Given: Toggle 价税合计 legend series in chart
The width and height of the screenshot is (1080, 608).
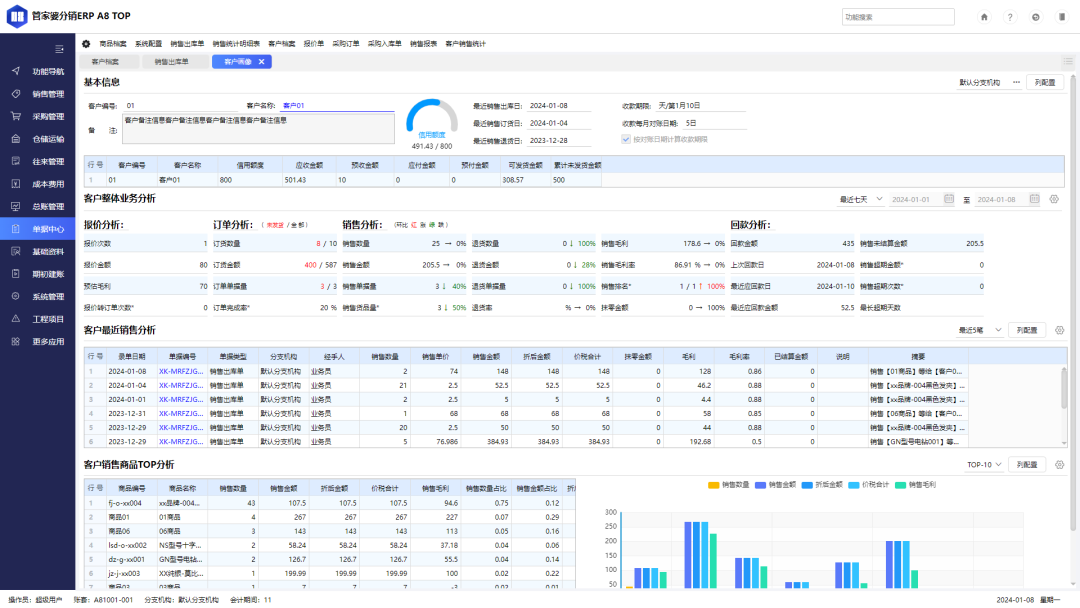Looking at the screenshot, I should pyautogui.click(x=869, y=485).
